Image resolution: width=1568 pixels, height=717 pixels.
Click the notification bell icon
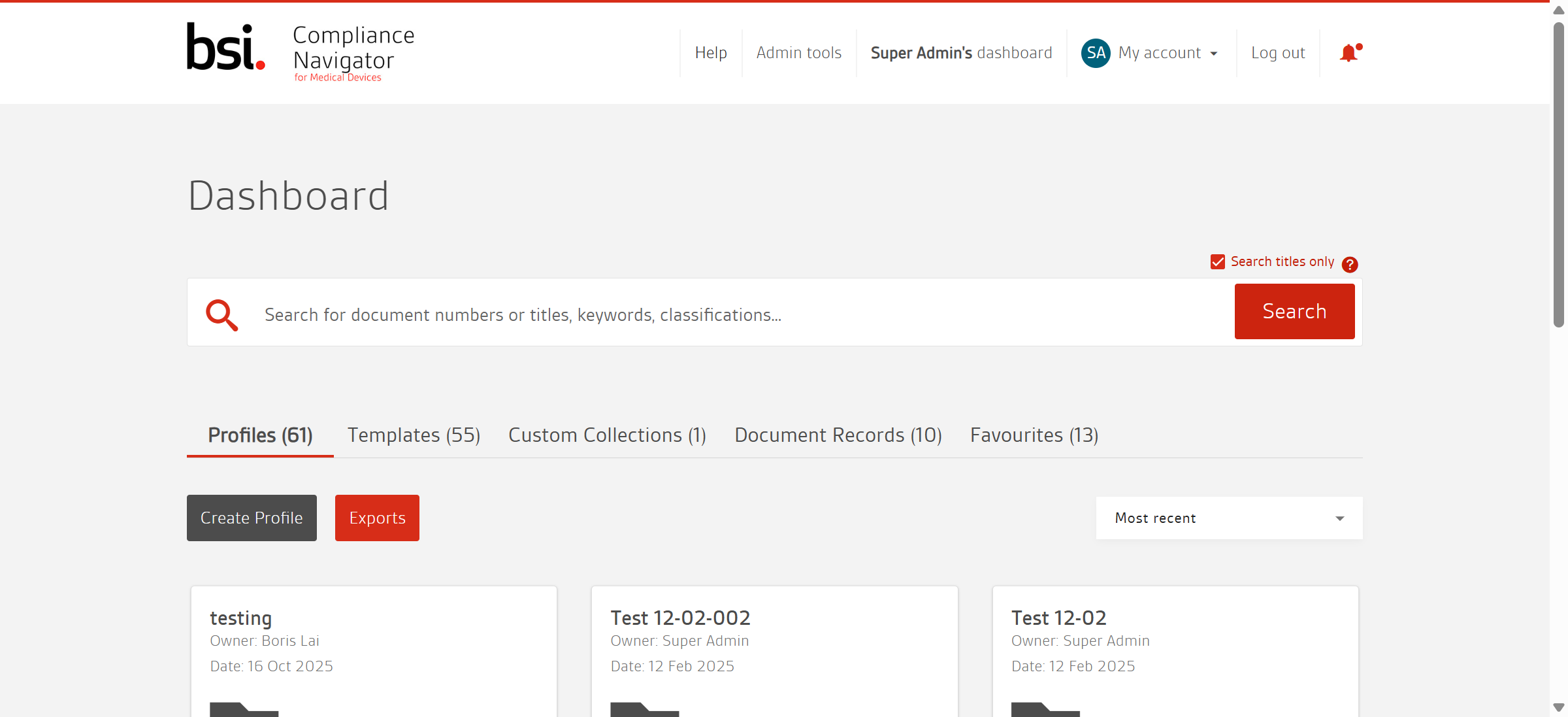click(x=1348, y=53)
